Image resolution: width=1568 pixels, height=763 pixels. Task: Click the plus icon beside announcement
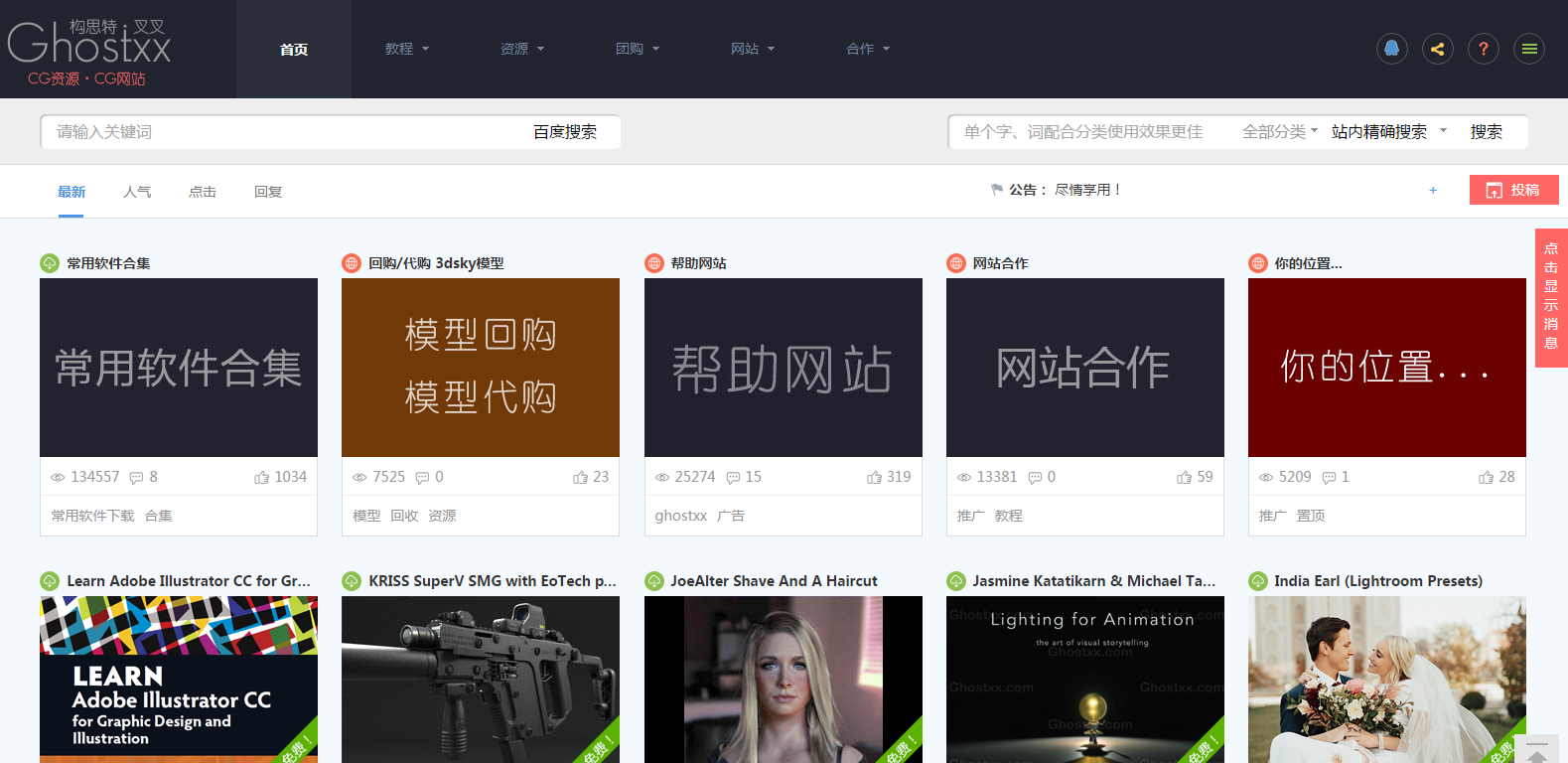tap(1433, 191)
